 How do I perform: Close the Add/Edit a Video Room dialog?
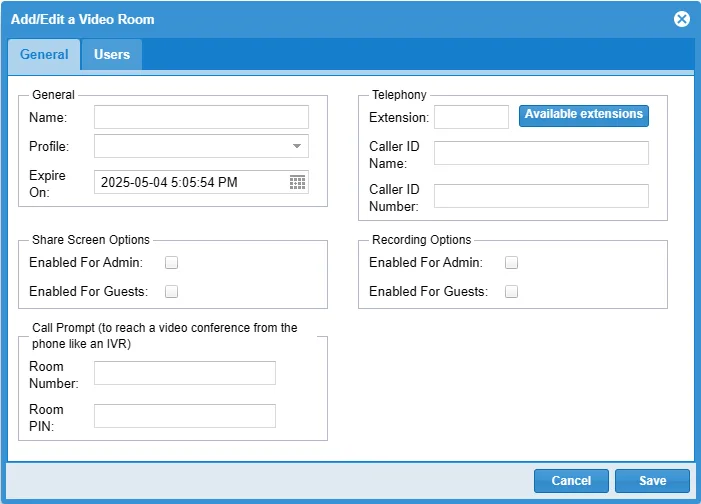point(682,19)
